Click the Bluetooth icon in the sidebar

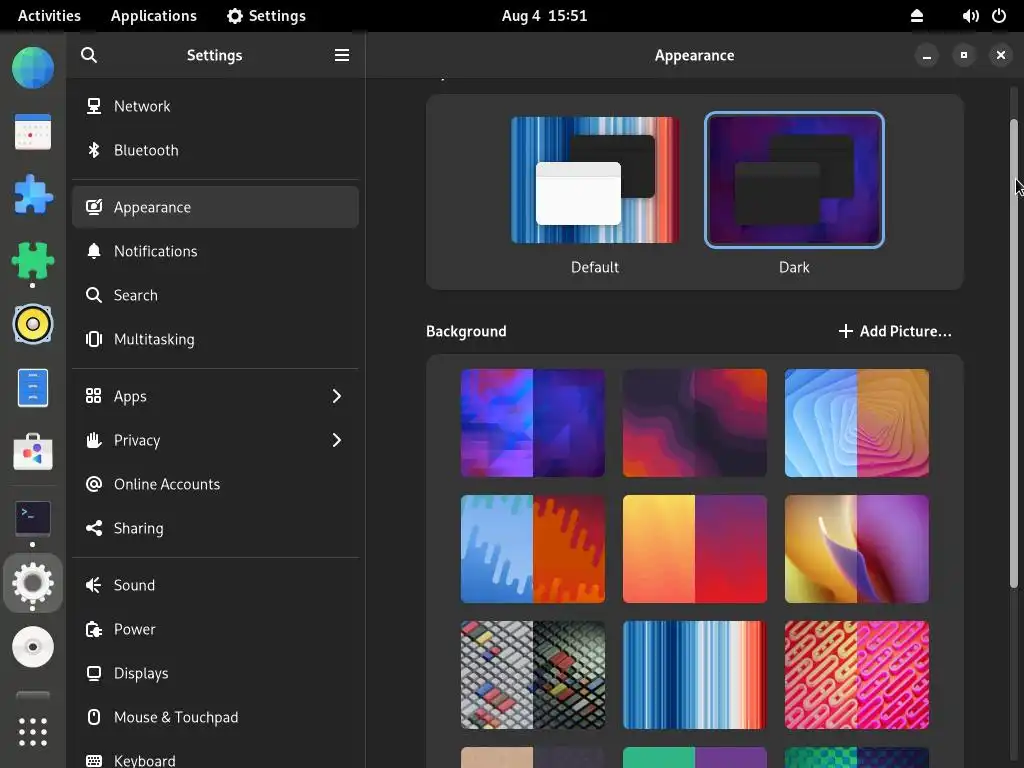[x=94, y=150]
